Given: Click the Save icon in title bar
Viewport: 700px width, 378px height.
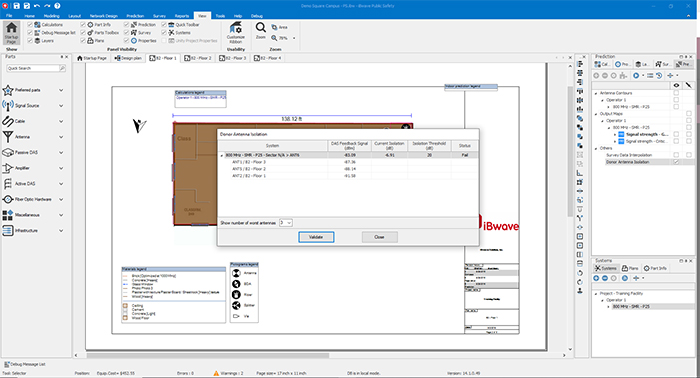Looking at the screenshot, I should click(x=16, y=6).
